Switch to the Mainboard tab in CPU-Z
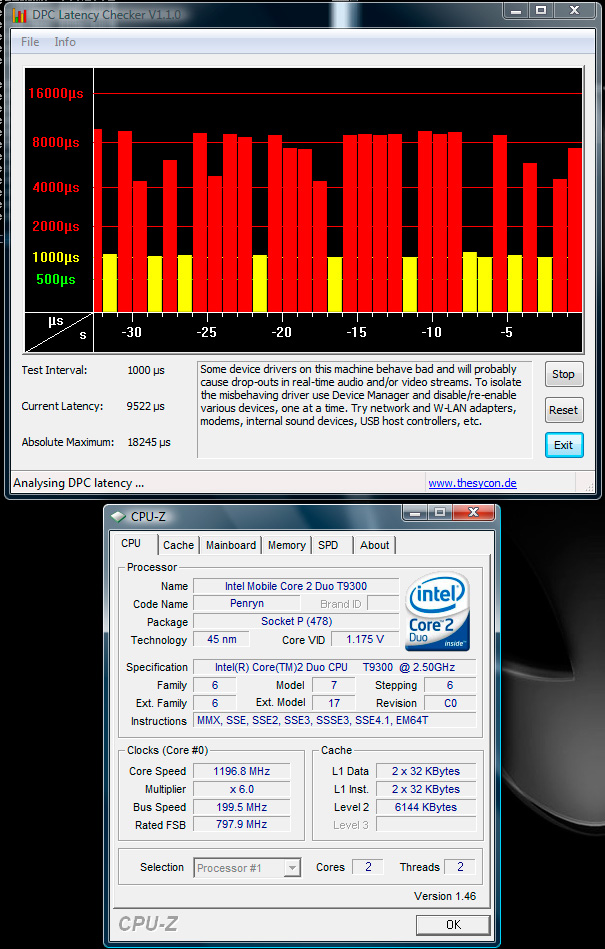The image size is (605, 949). (231, 545)
